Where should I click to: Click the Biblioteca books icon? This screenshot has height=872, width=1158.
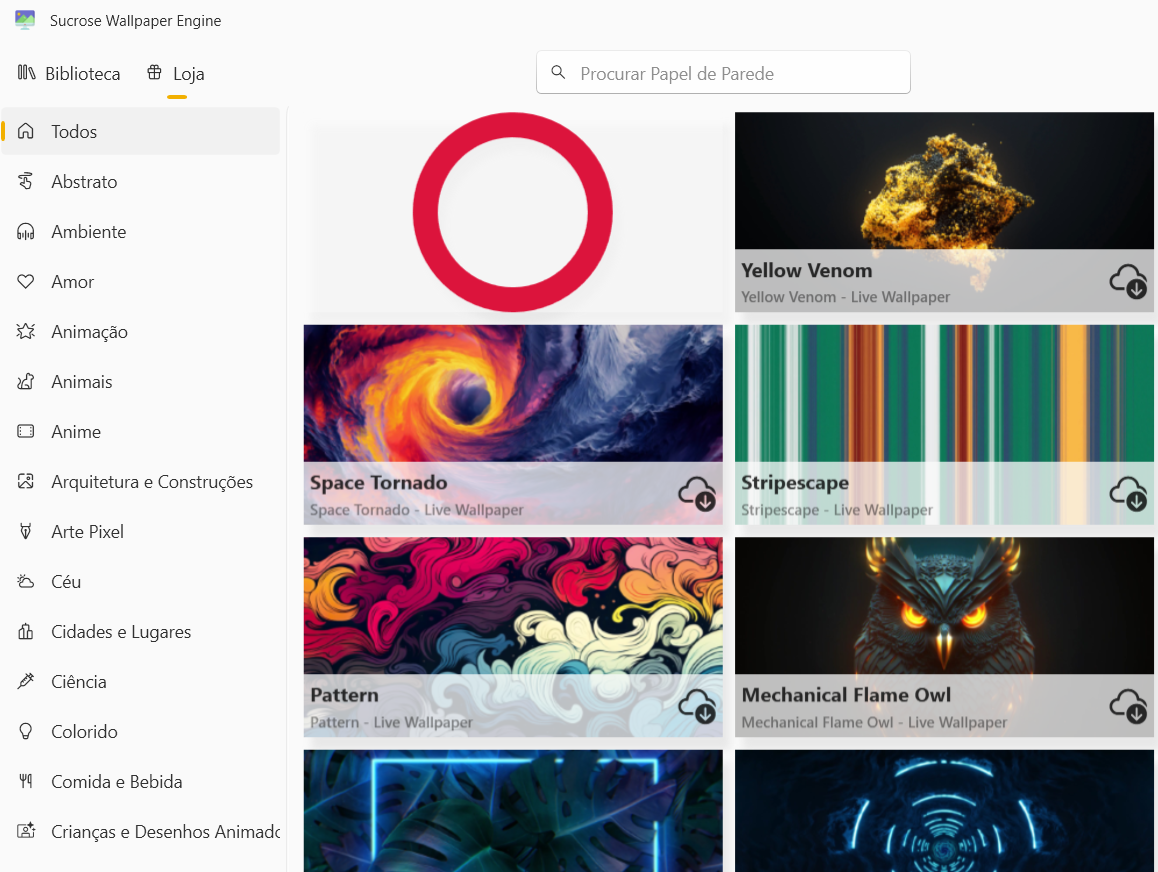(x=26, y=72)
